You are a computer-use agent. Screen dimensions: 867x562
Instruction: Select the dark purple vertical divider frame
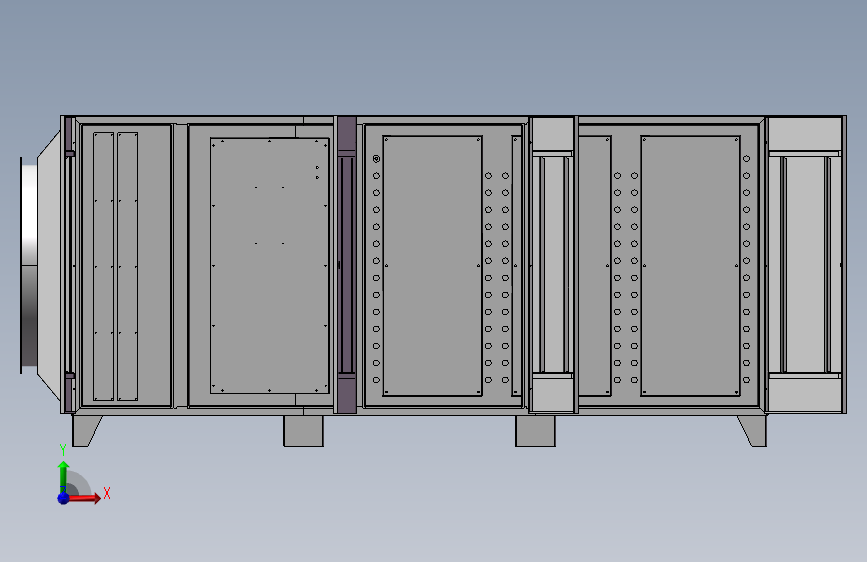pos(347,264)
